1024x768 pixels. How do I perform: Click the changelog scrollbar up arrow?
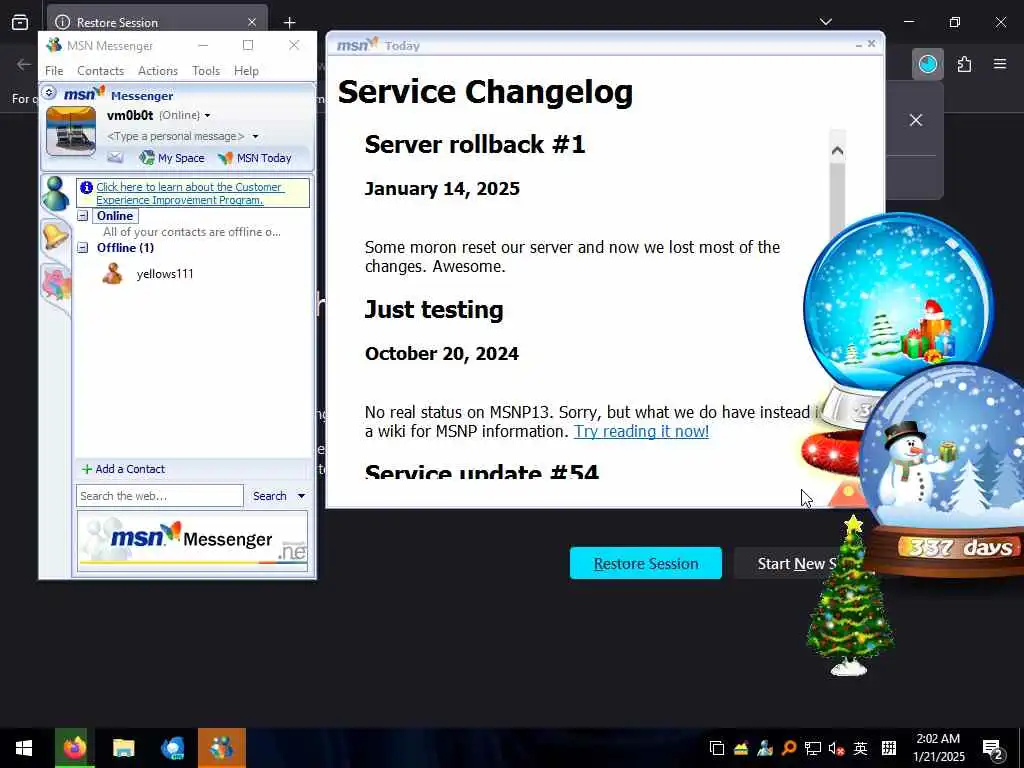837,151
